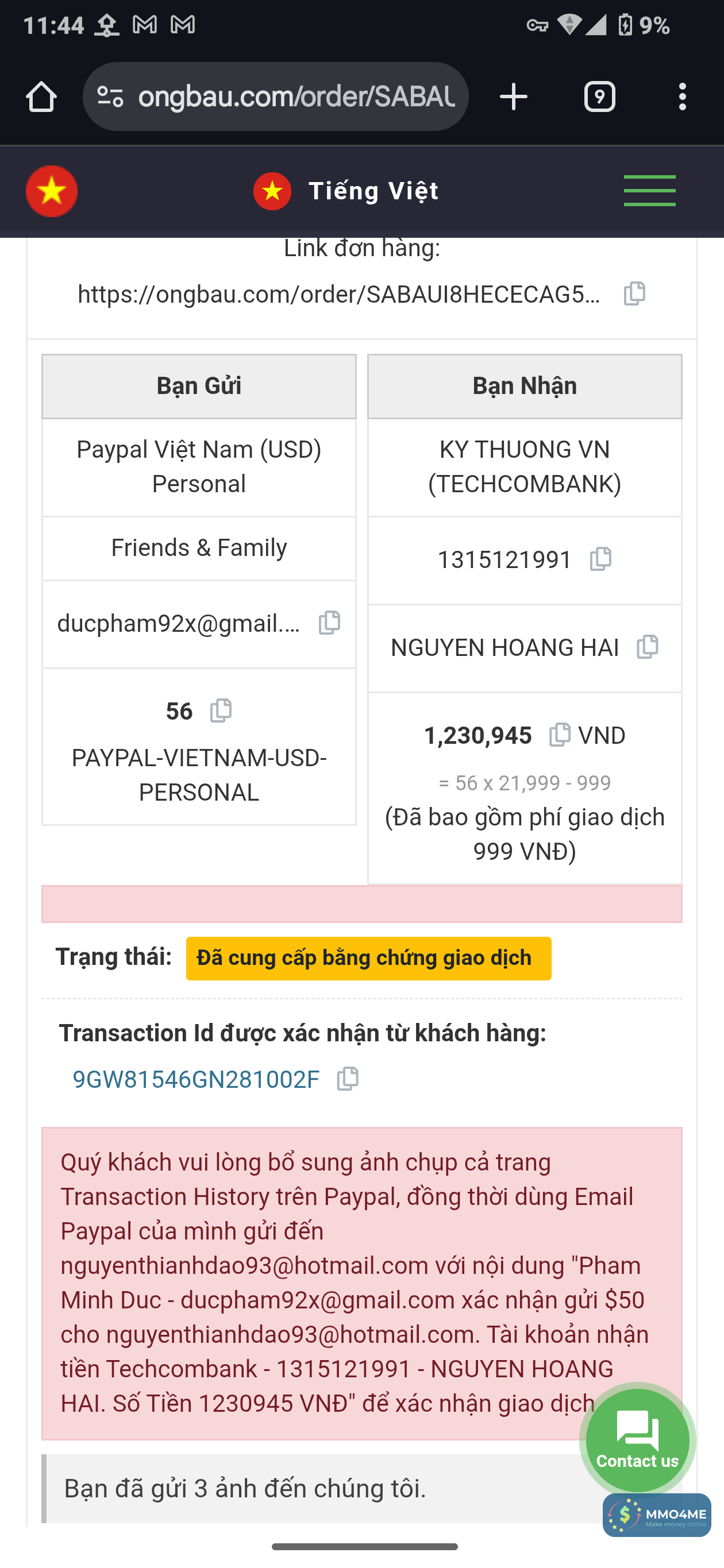Open a new browser tab
Viewport: 724px width, 1568px height.
[513, 97]
